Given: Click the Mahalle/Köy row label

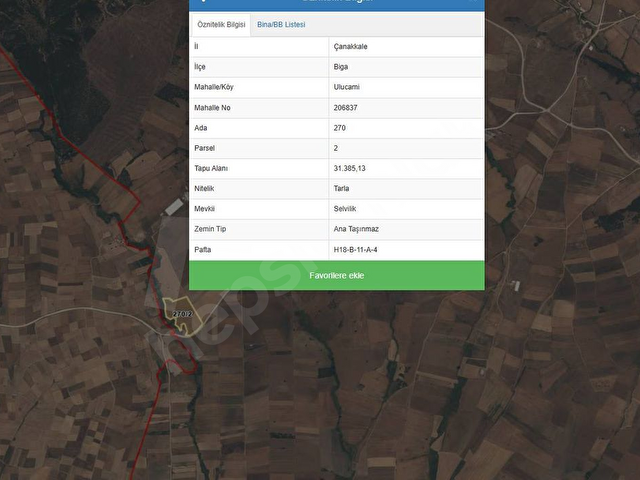Looking at the screenshot, I should tap(214, 87).
